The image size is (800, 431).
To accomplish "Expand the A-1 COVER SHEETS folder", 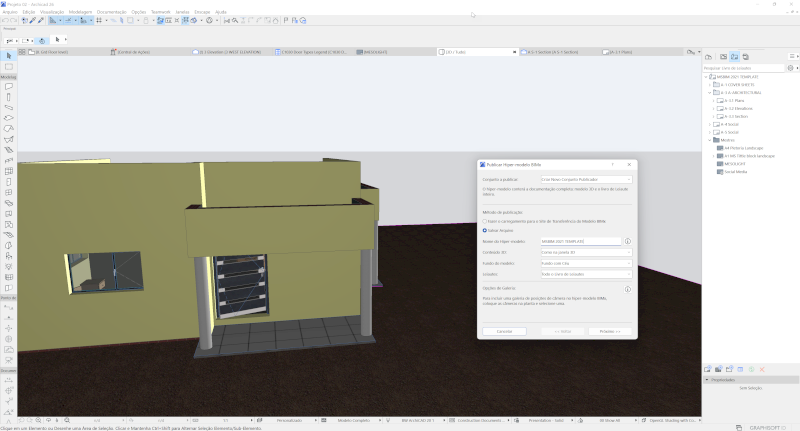I will 711,84.
